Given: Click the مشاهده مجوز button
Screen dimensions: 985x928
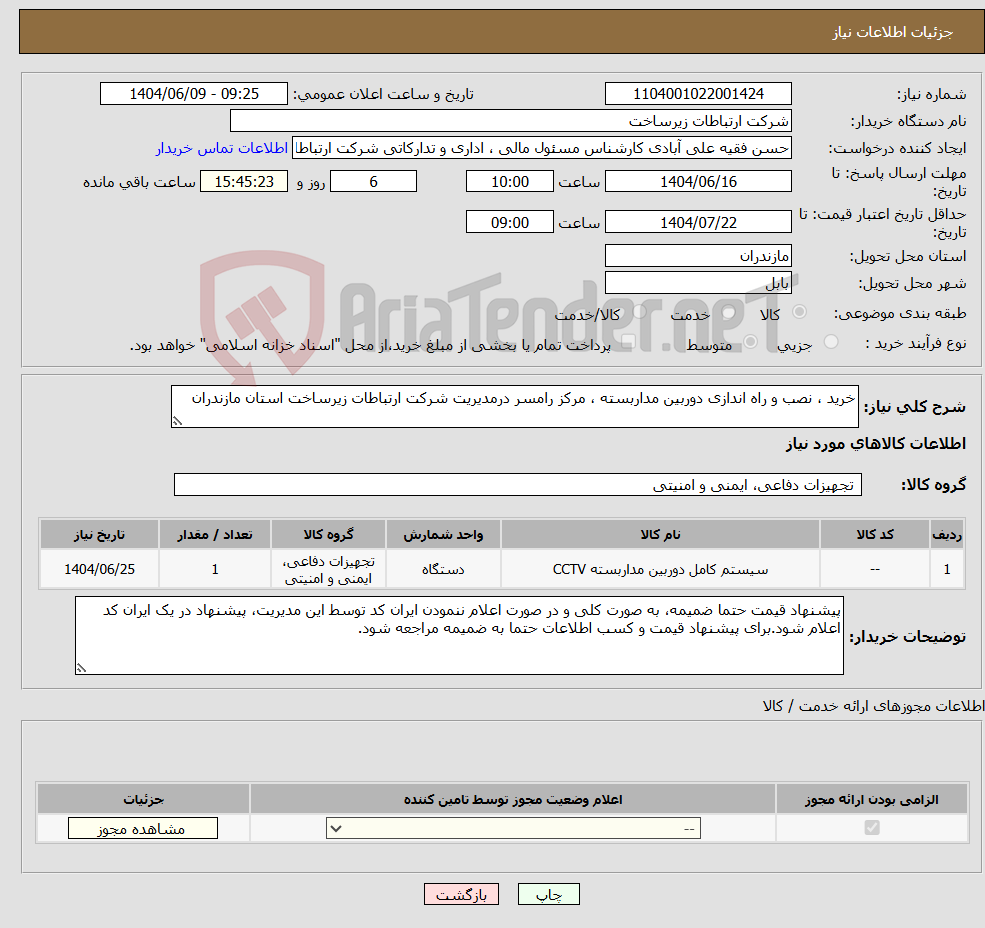Looking at the screenshot, I should tap(142, 827).
